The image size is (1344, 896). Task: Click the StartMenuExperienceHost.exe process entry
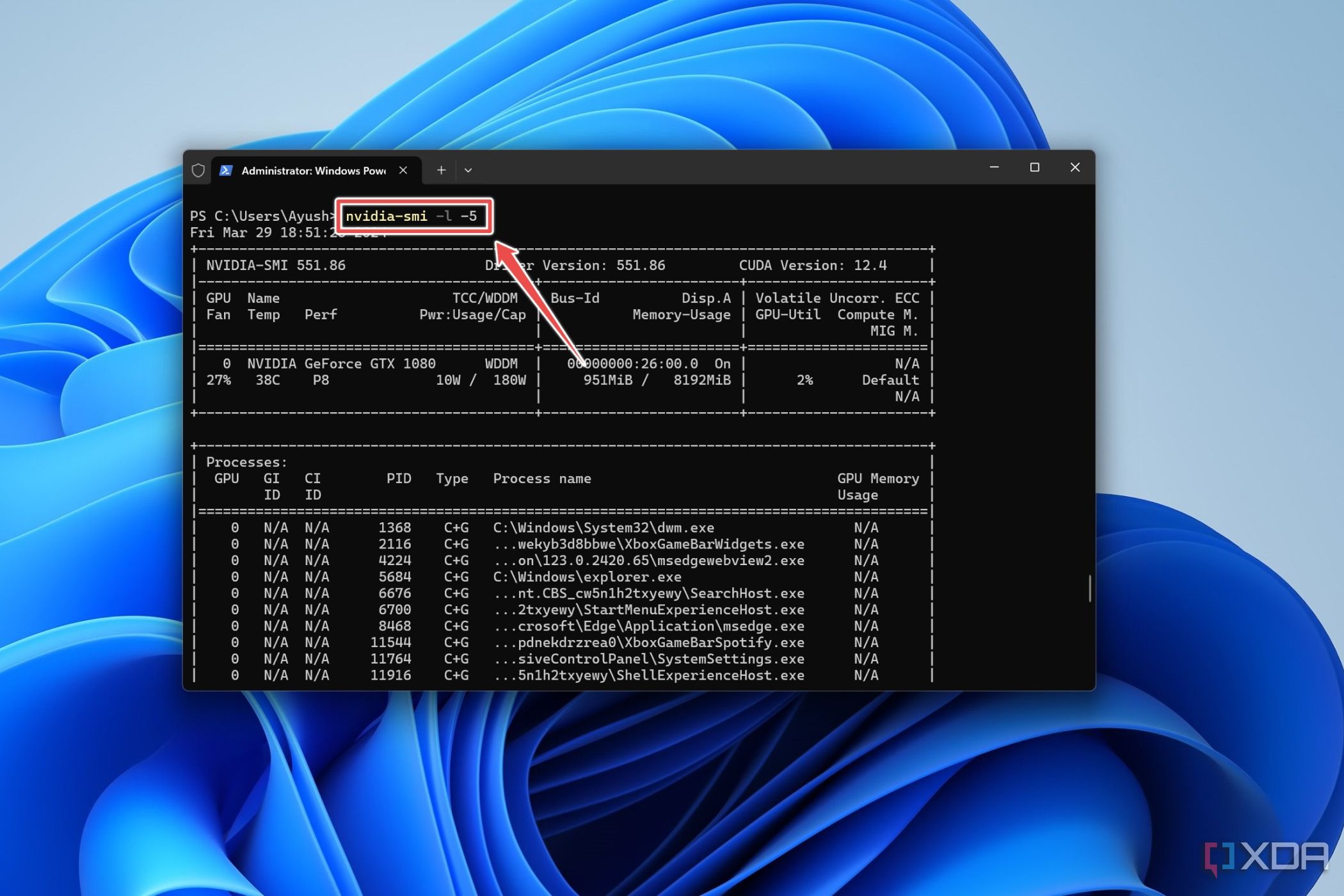[649, 610]
